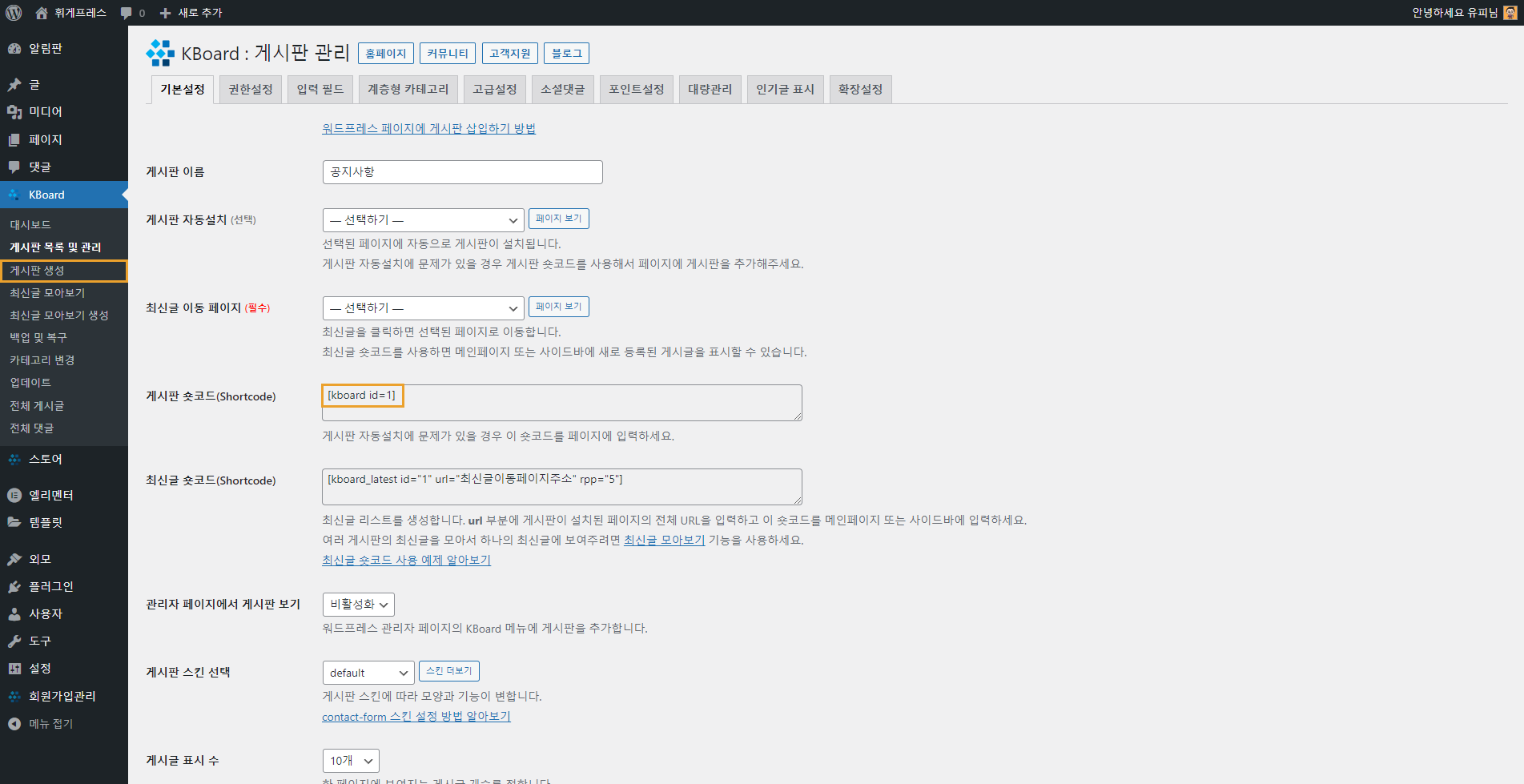
Task: Open the 입력 필드 tab
Action: tap(320, 89)
